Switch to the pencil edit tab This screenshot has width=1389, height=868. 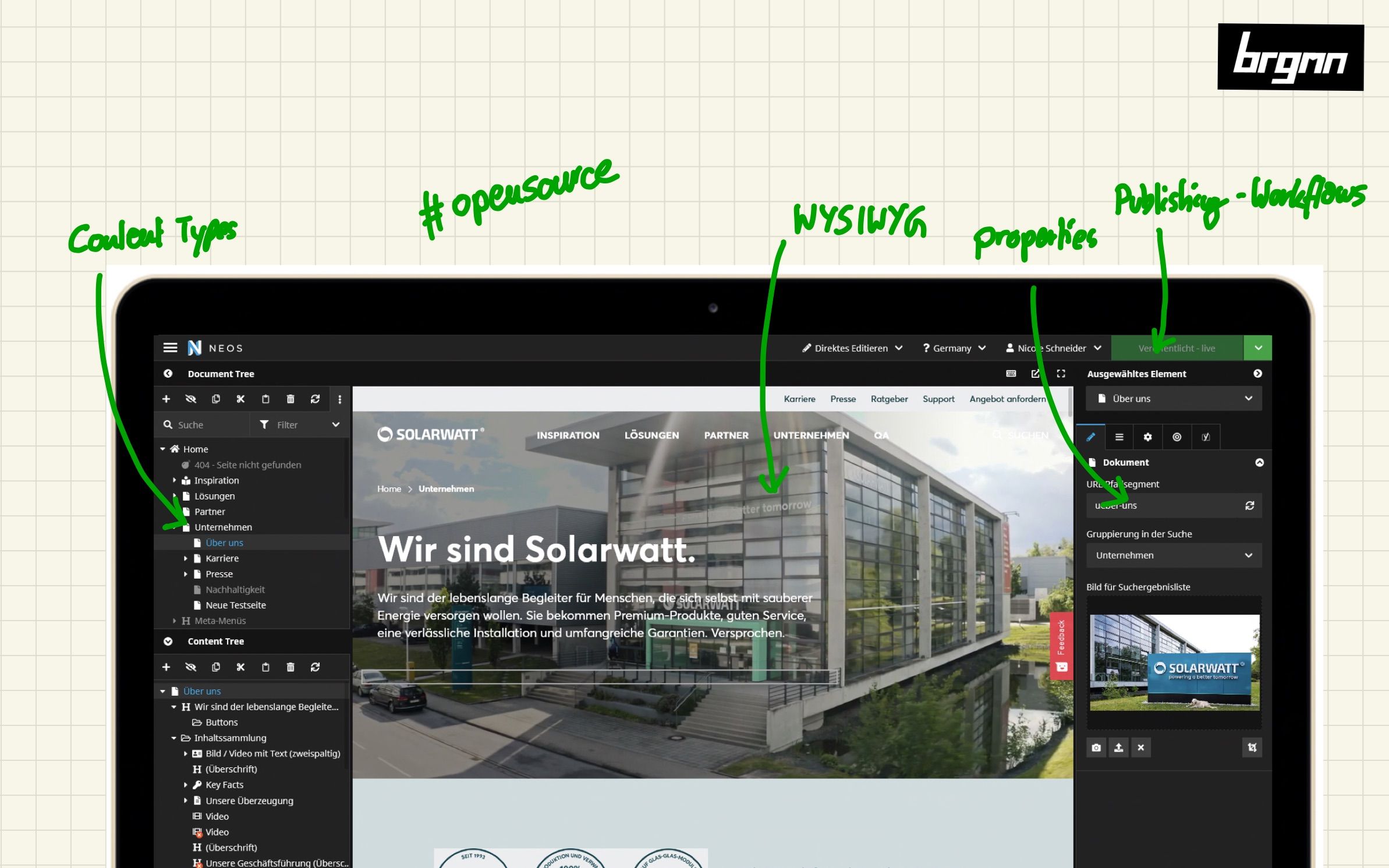[1091, 437]
